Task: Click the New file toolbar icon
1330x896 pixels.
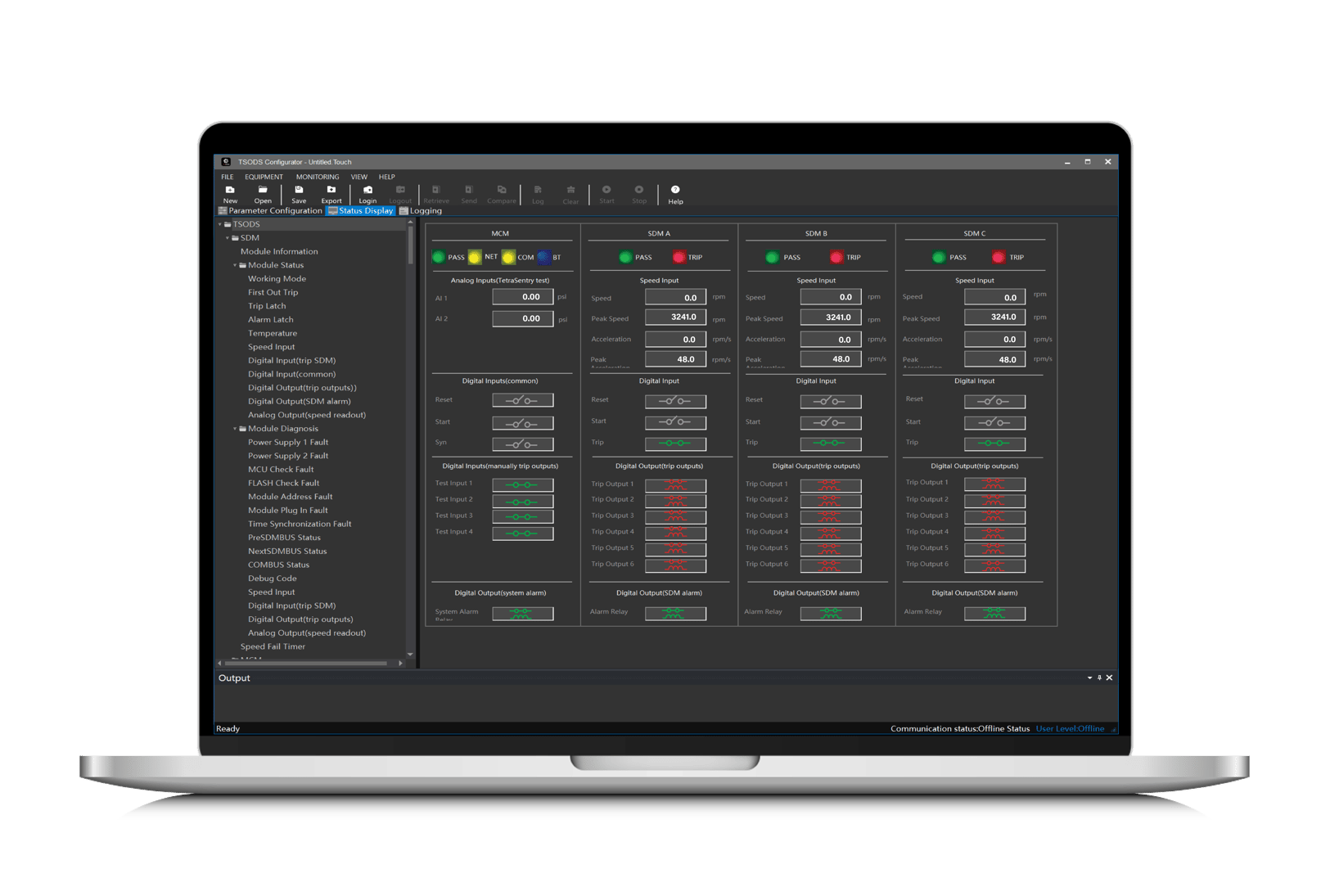Action: tap(230, 191)
